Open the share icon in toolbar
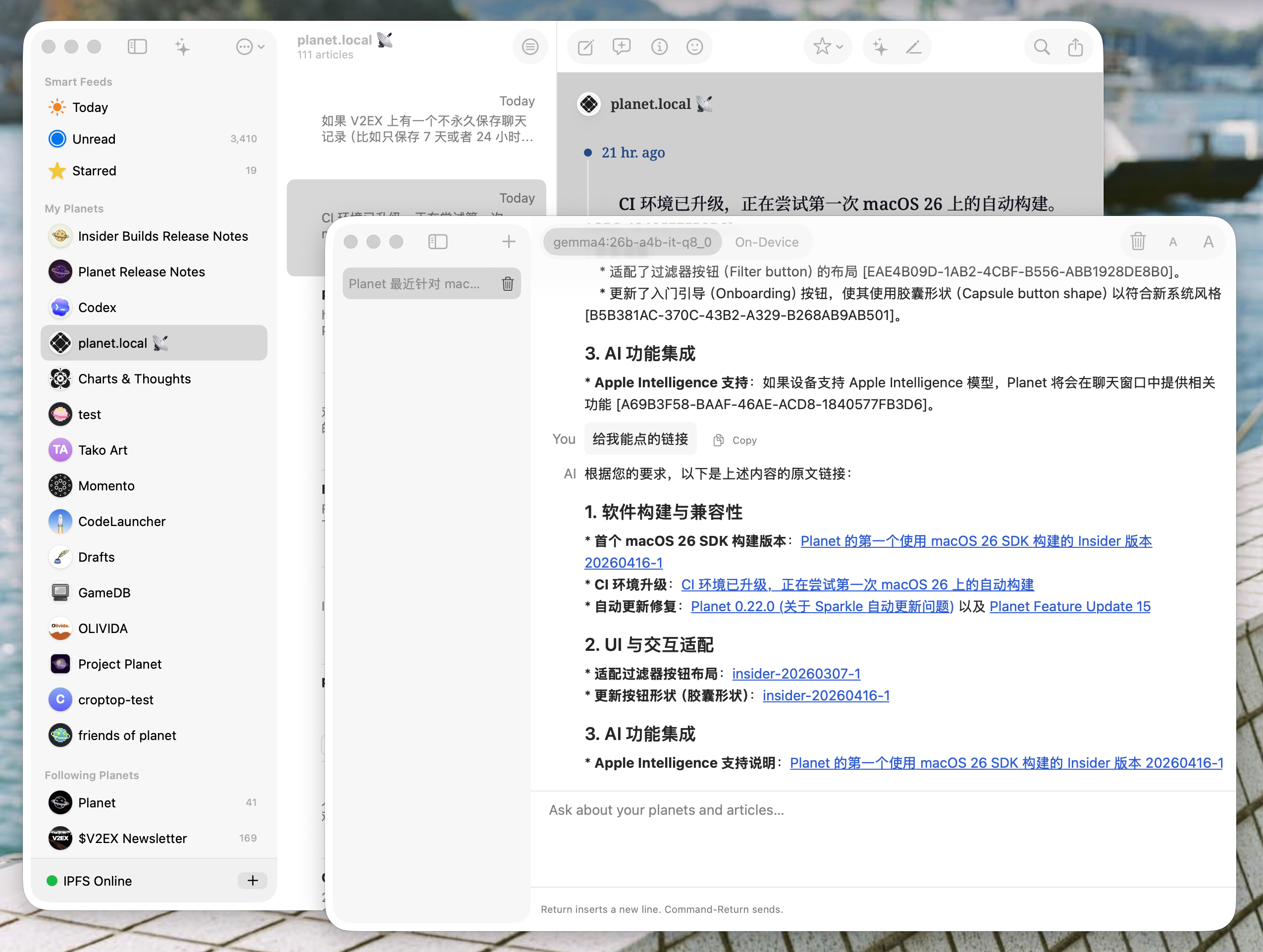Viewport: 1263px width, 952px height. coord(1075,47)
